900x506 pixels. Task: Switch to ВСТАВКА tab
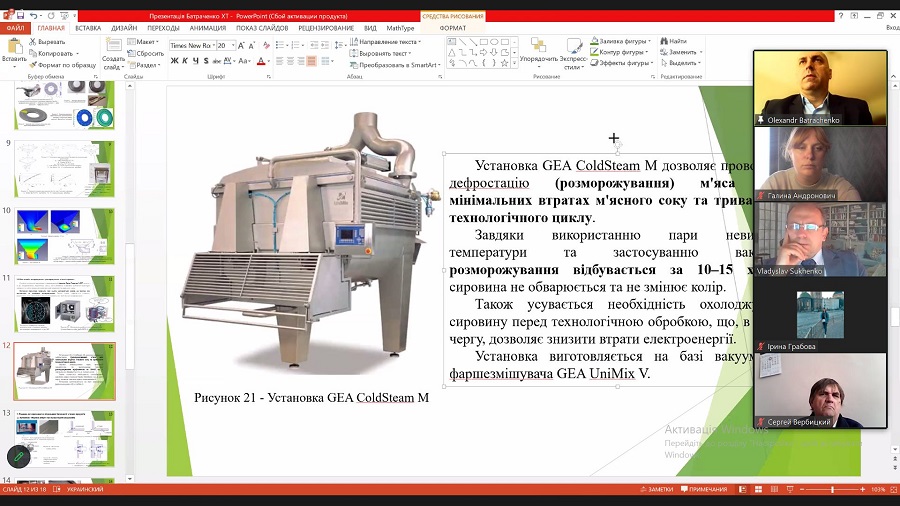pos(88,28)
